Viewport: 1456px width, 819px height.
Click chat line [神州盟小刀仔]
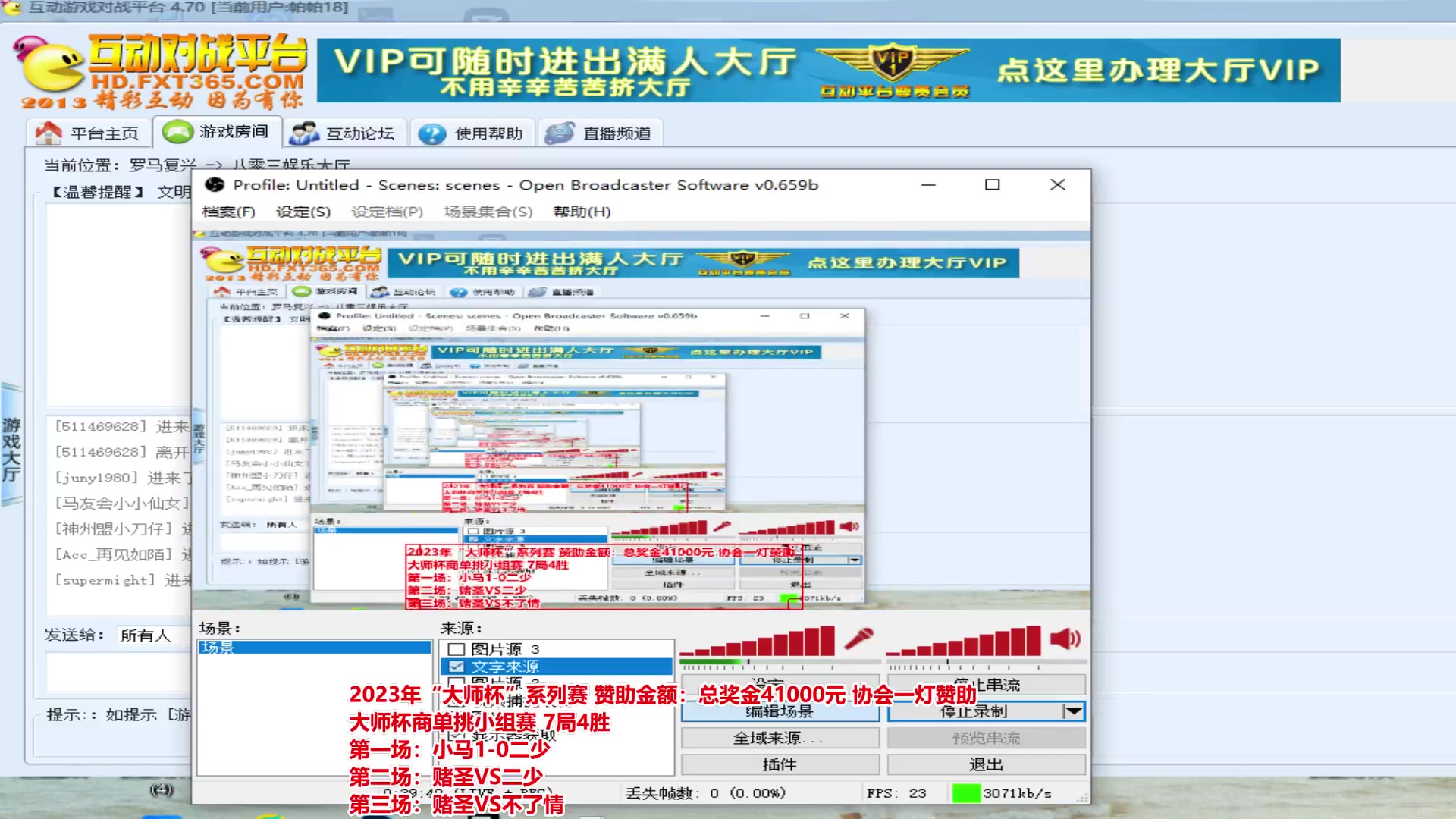pos(123,529)
